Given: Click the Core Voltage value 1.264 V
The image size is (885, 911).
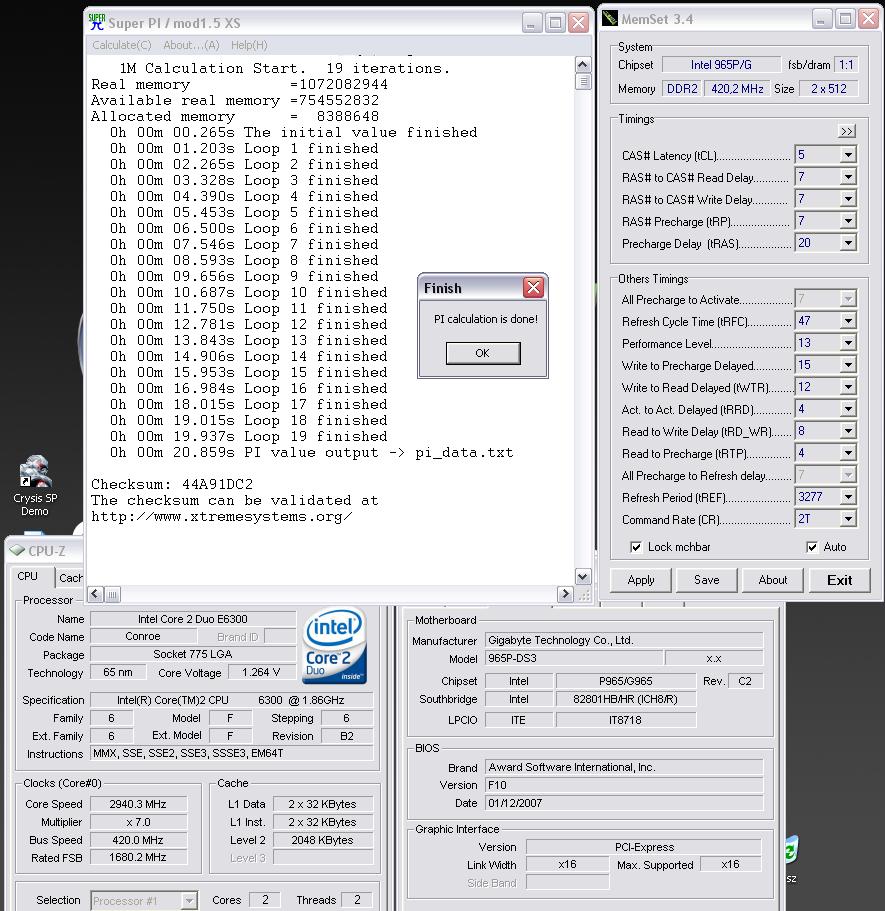Looking at the screenshot, I should point(261,672).
